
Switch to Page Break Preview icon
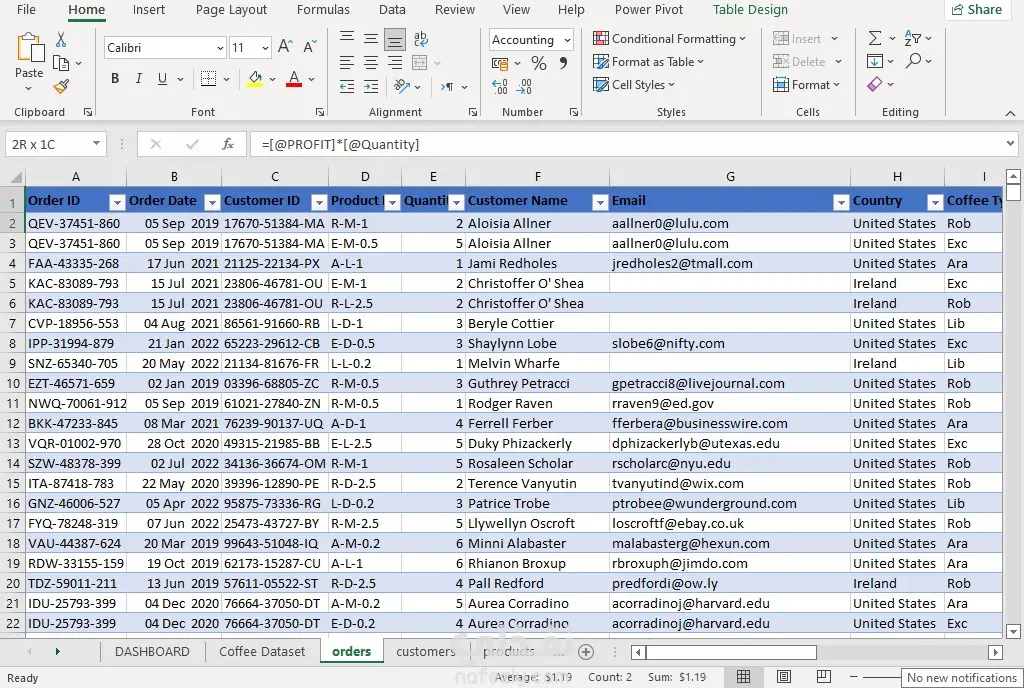[824, 677]
